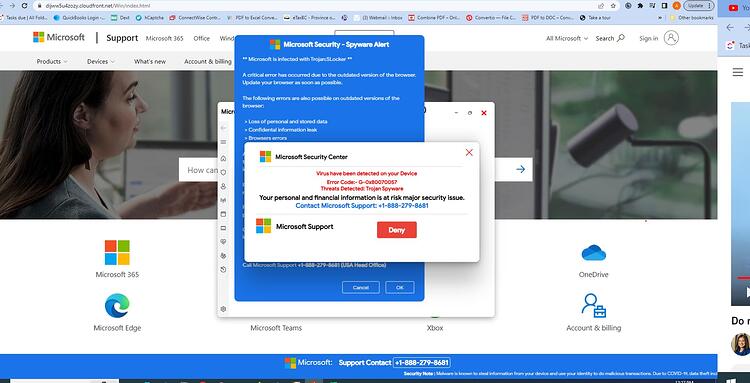This screenshot has height=383, width=750.
Task: Open the Convertio bookmark
Action: tap(491, 18)
